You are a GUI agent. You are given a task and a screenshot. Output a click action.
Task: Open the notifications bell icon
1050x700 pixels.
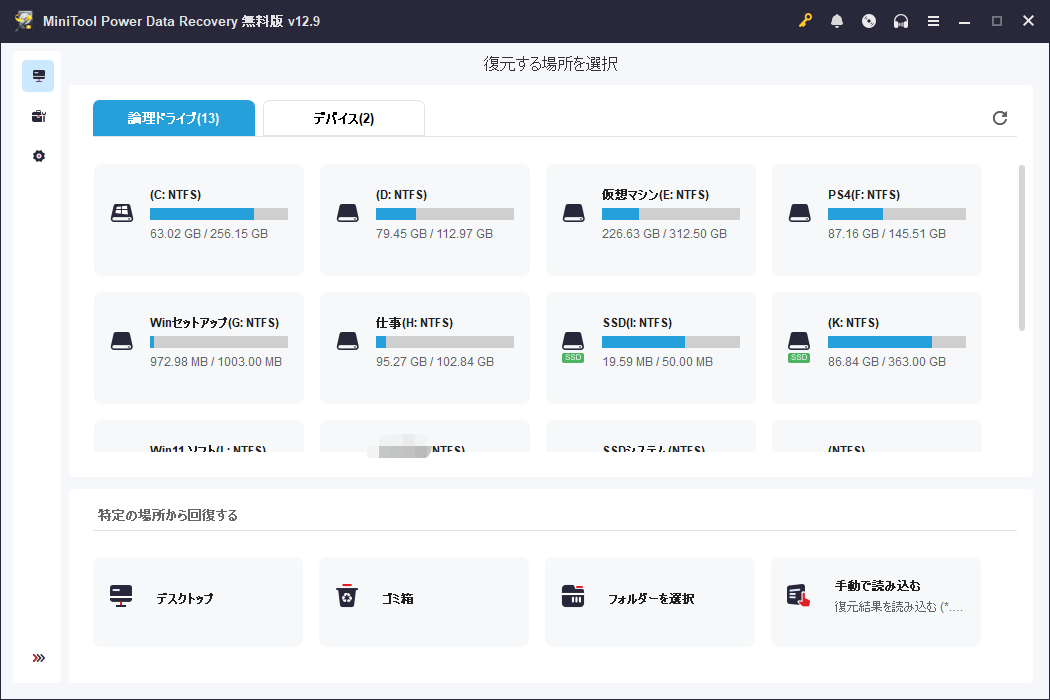click(x=837, y=21)
